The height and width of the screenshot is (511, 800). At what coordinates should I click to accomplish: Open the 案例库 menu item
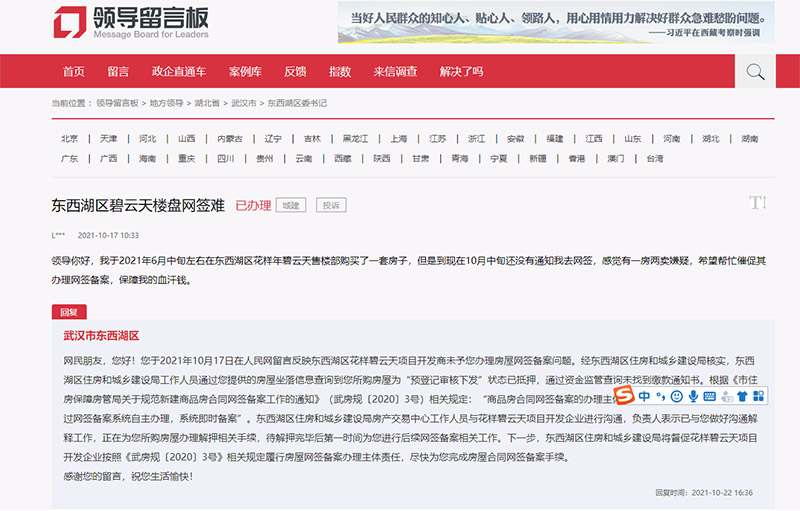click(244, 72)
